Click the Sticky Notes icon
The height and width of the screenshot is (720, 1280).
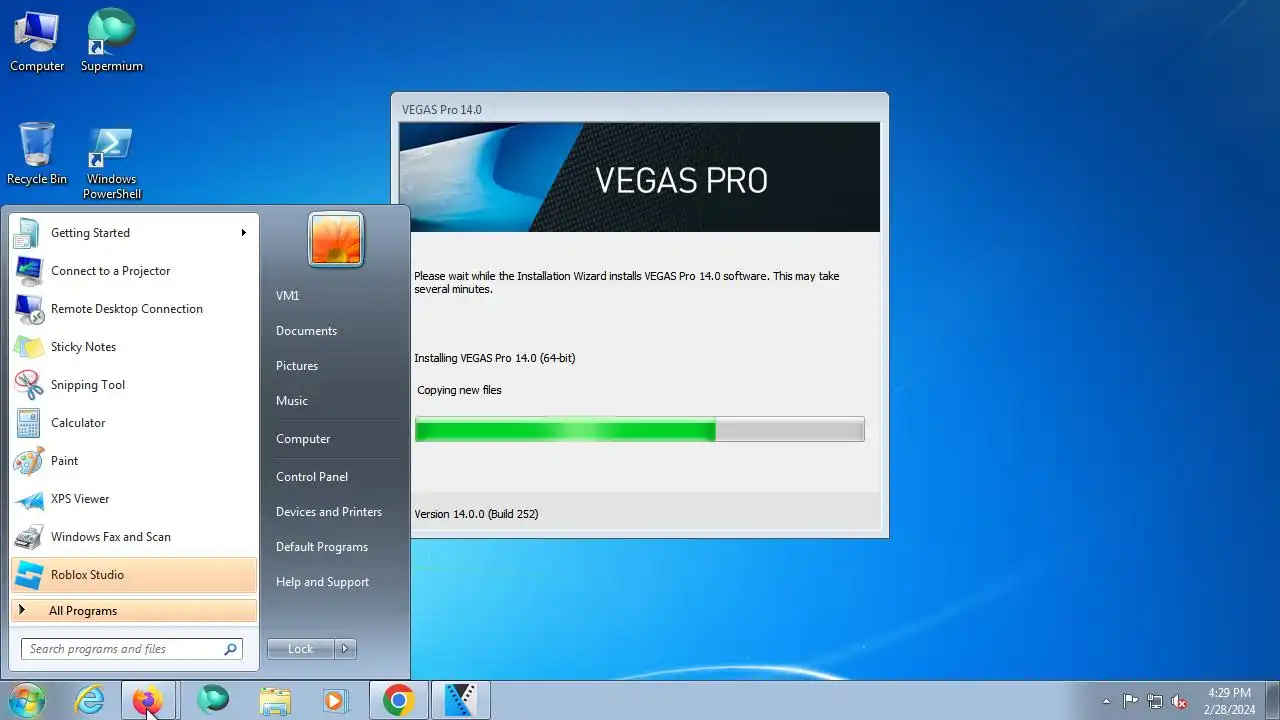tap(28, 347)
